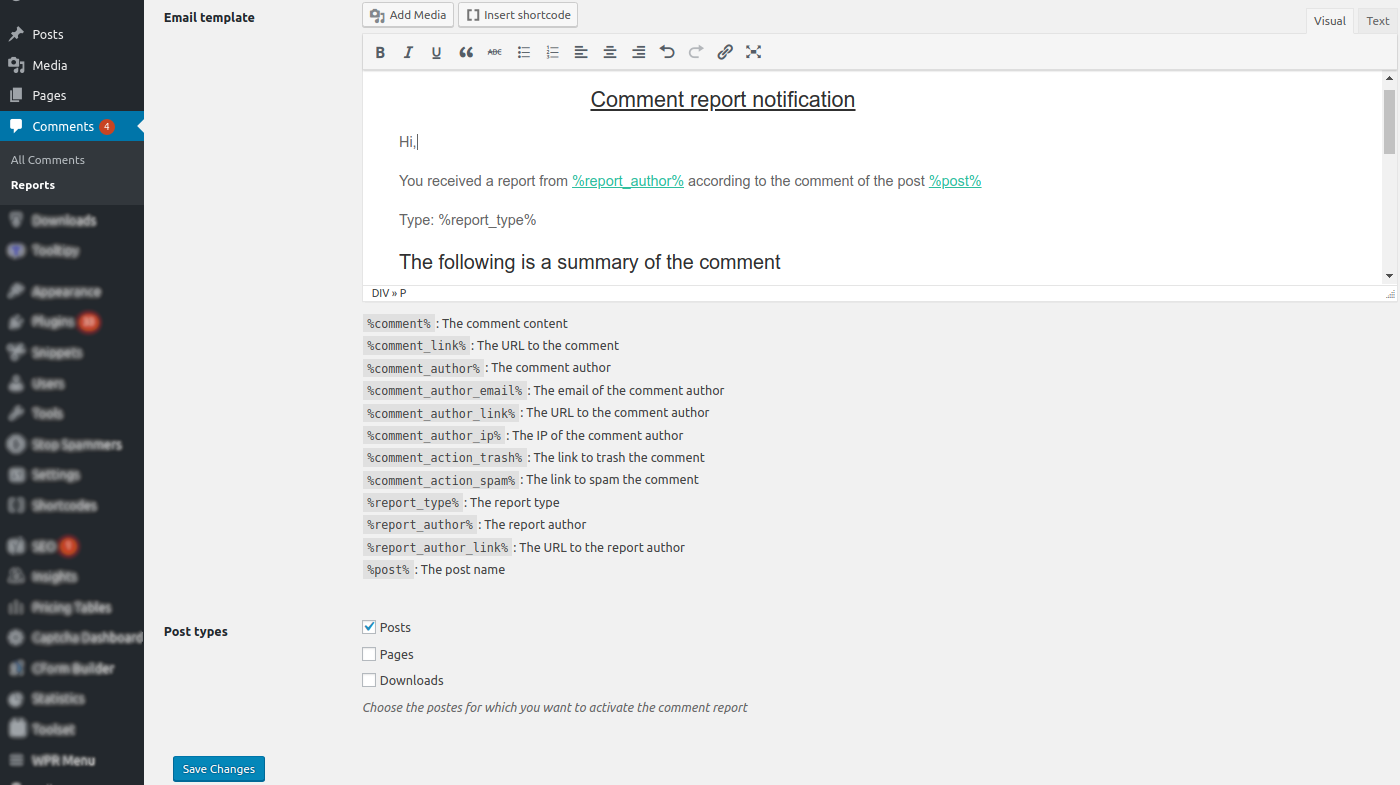The height and width of the screenshot is (785, 1400).
Task: Click the %comment_author_link% placeholder code
Action: [441, 413]
